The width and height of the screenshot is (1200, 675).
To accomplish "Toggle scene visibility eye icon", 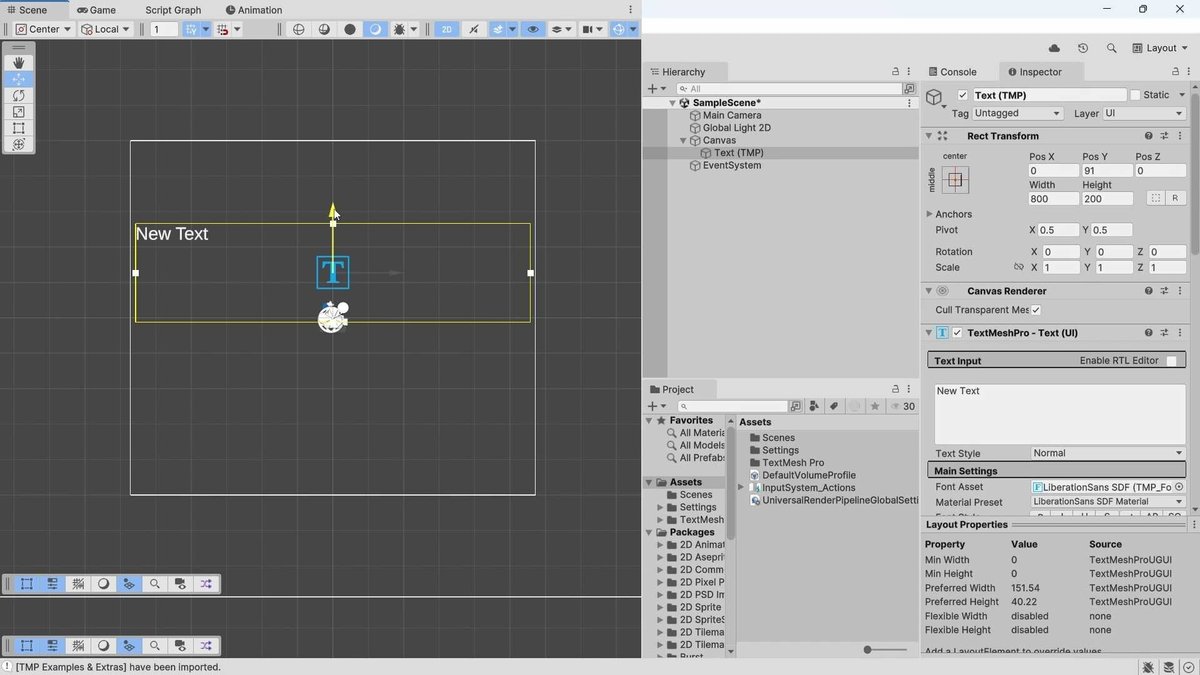I will pyautogui.click(x=533, y=29).
